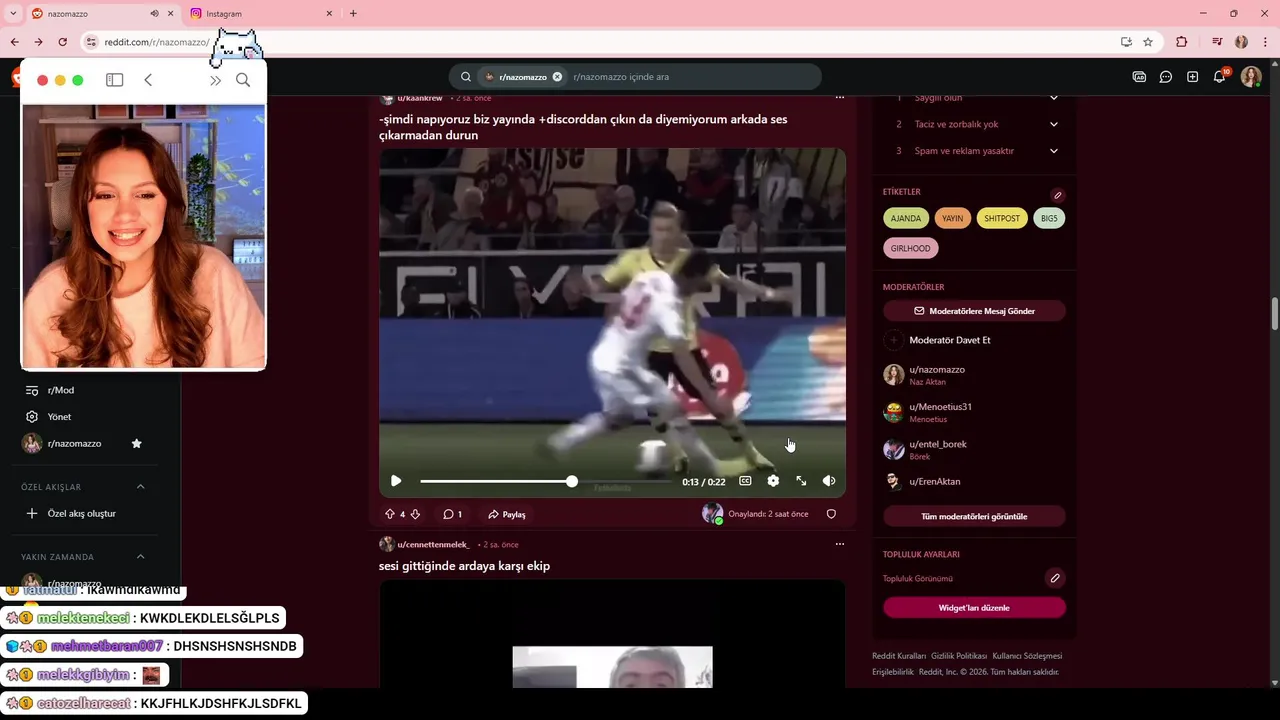Open notifications bell
This screenshot has height=720, width=1280.
pos(1220,76)
